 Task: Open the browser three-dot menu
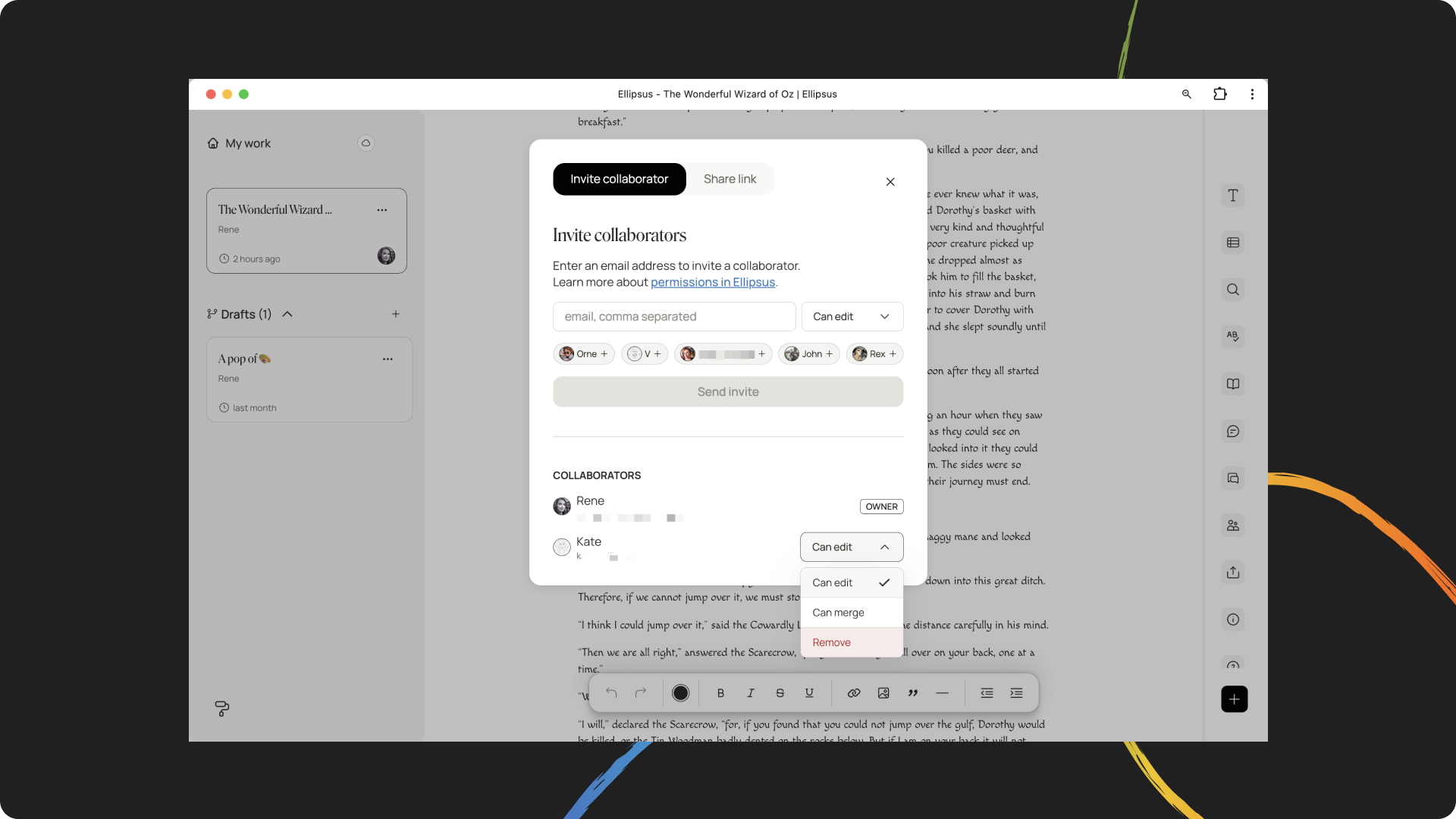1252,94
